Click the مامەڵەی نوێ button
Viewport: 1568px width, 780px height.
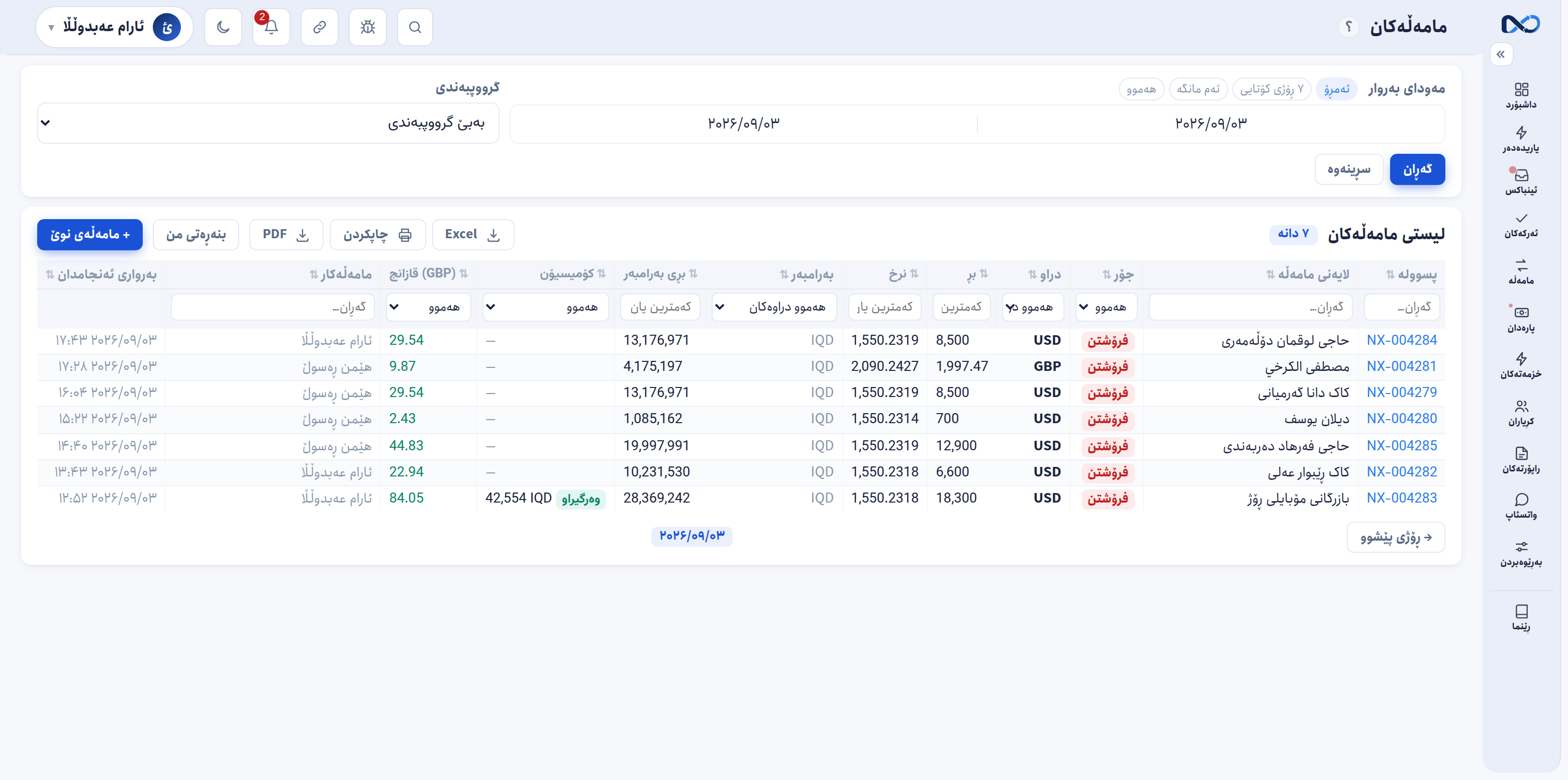90,234
